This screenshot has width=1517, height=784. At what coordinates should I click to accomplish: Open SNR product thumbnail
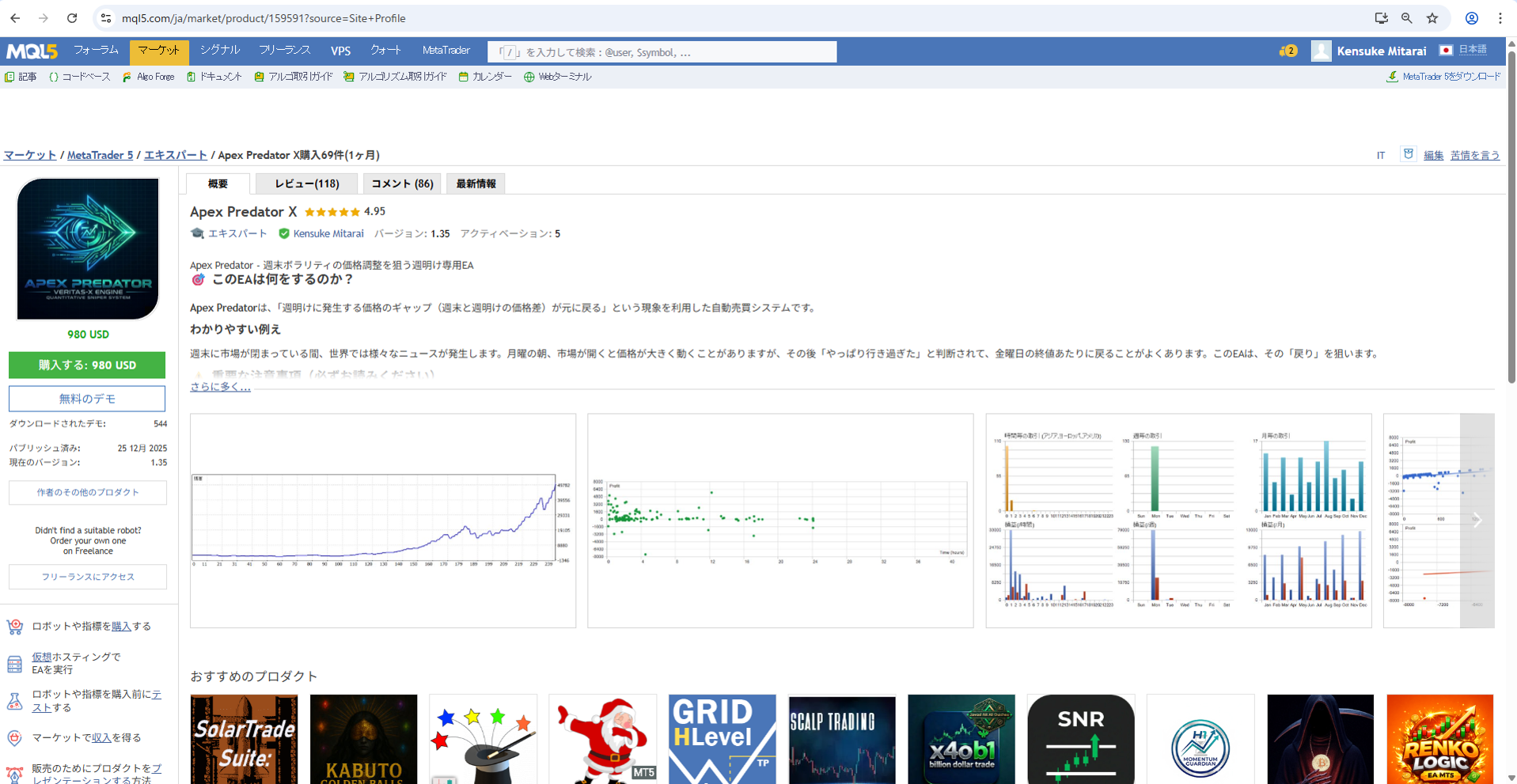[x=1081, y=739]
